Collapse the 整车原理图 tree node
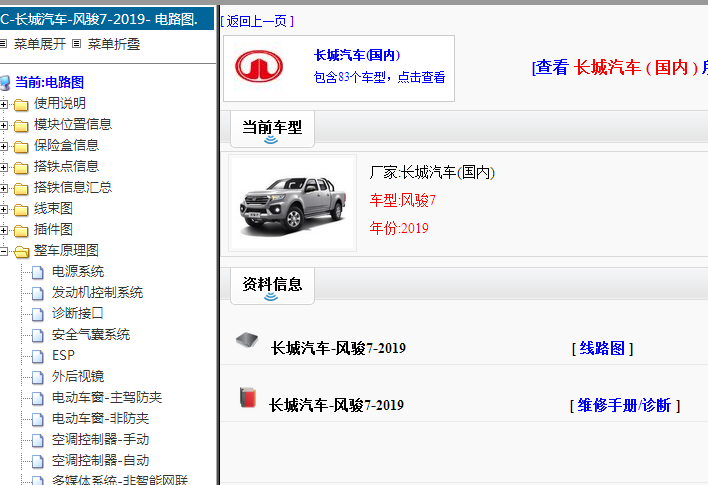This screenshot has height=485, width=708. (x=3, y=251)
